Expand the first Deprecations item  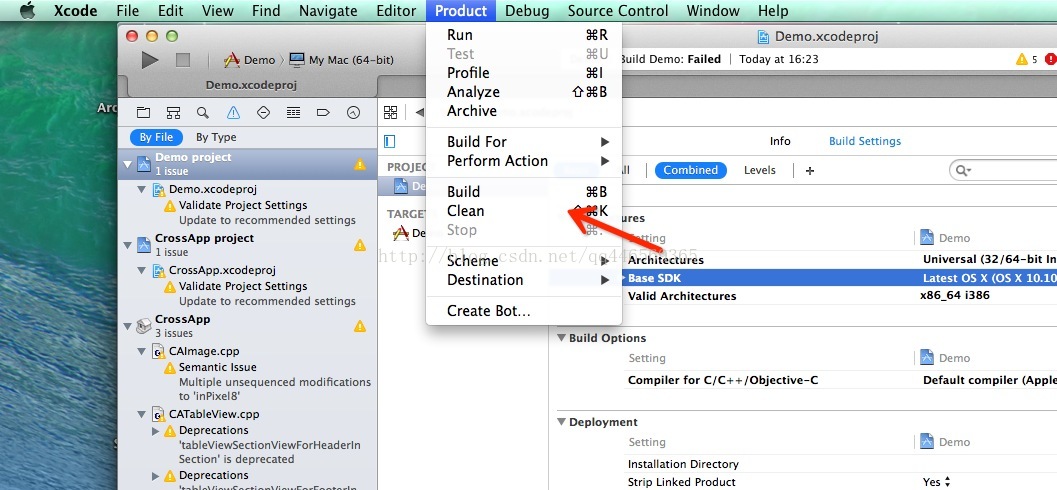click(156, 431)
